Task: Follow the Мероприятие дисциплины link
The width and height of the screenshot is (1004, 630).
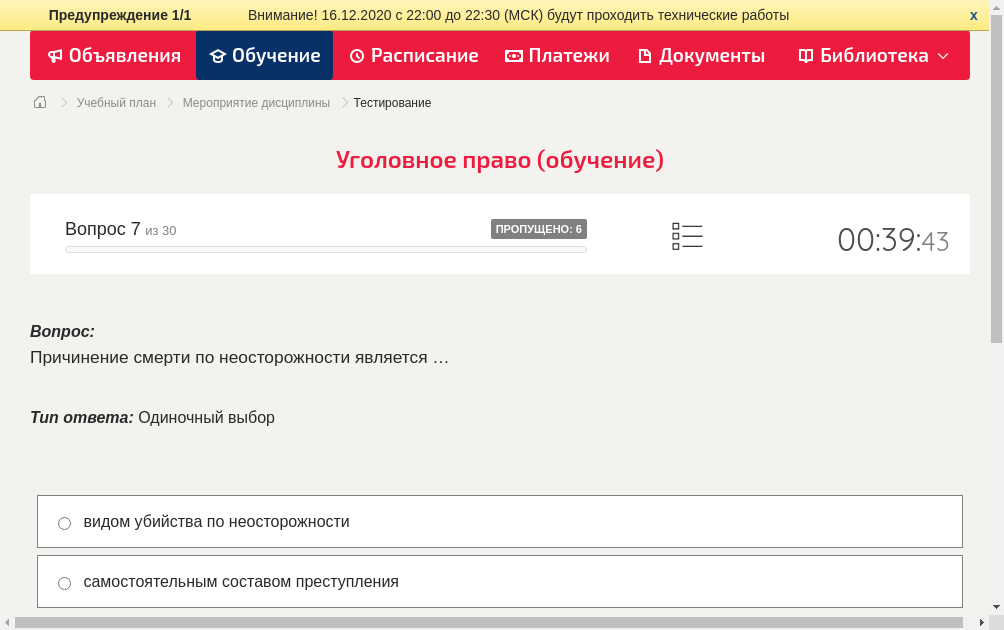Action: [254, 102]
